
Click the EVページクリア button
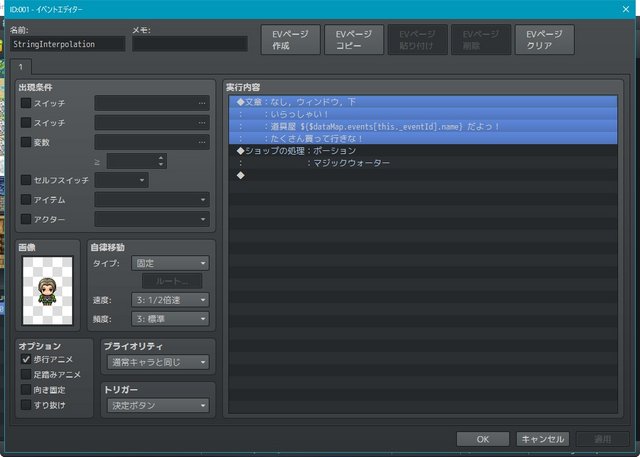[x=544, y=40]
